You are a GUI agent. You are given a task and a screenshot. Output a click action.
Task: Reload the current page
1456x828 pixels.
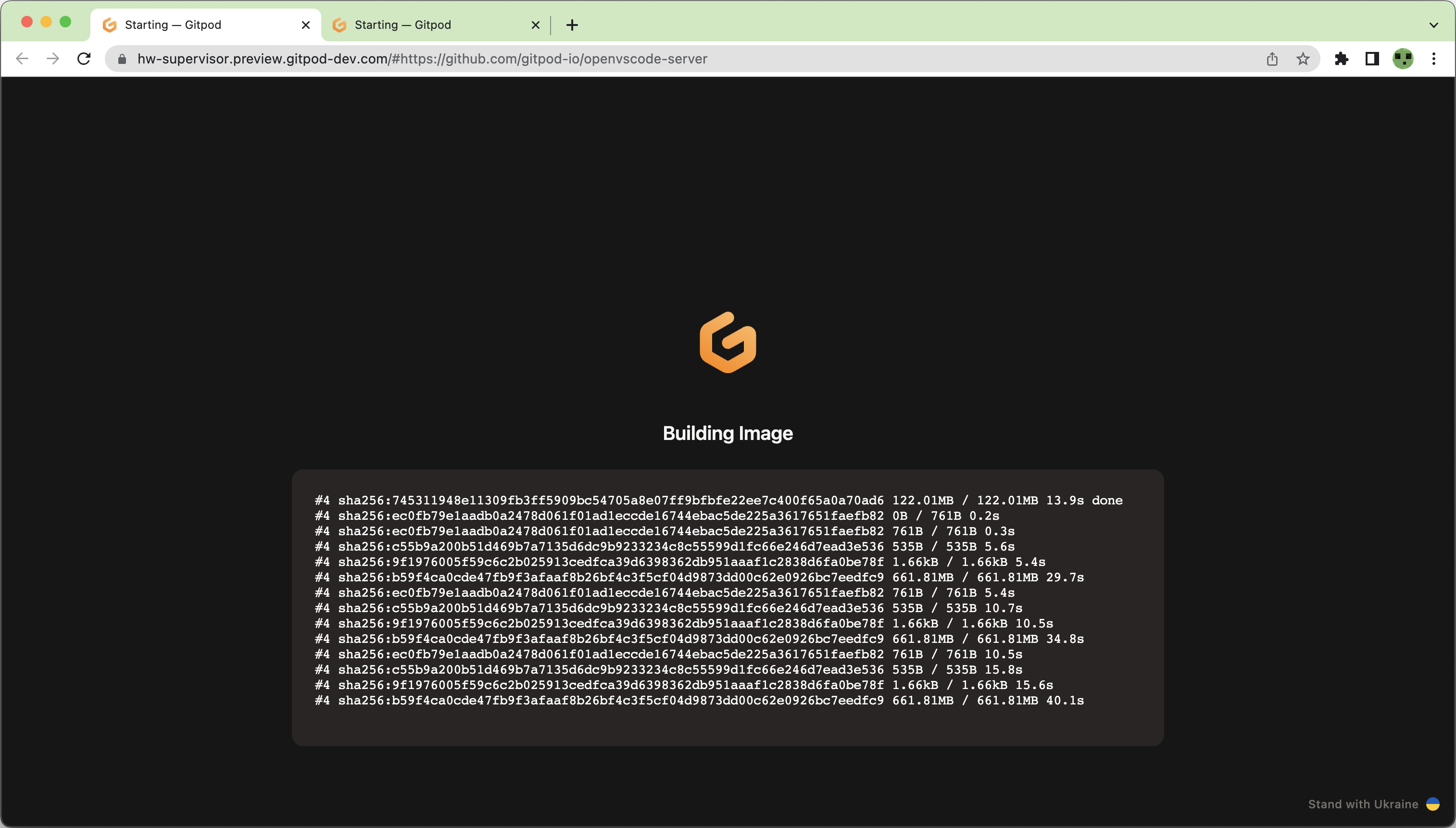tap(84, 59)
